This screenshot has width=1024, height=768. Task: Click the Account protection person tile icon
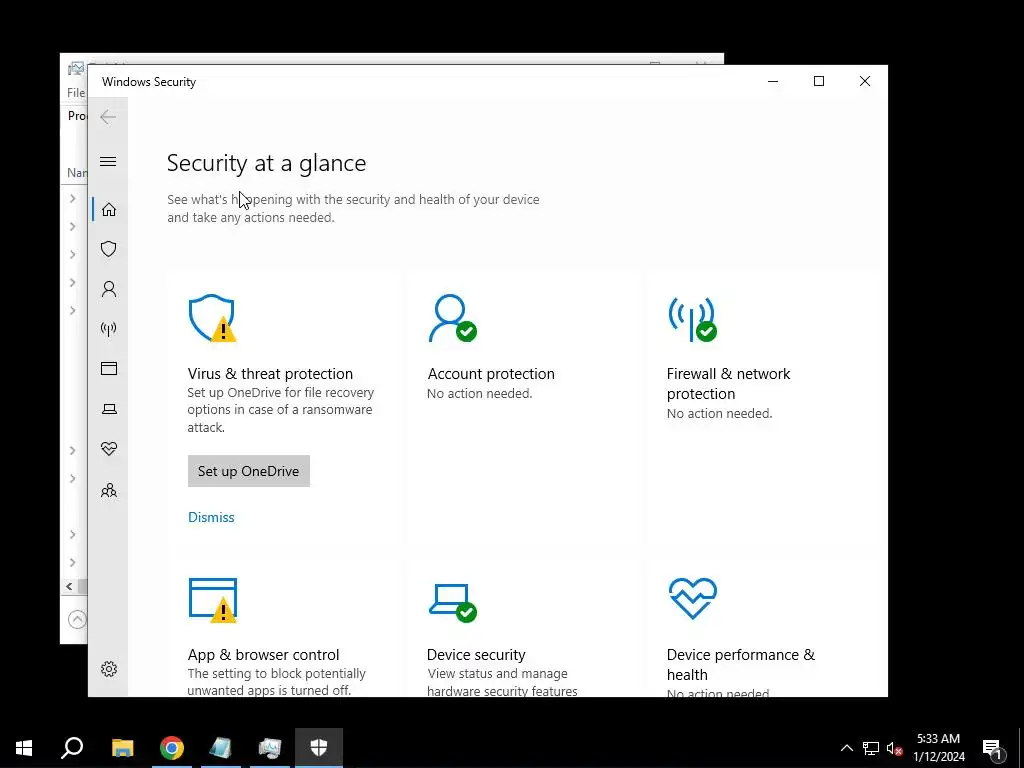coord(452,318)
